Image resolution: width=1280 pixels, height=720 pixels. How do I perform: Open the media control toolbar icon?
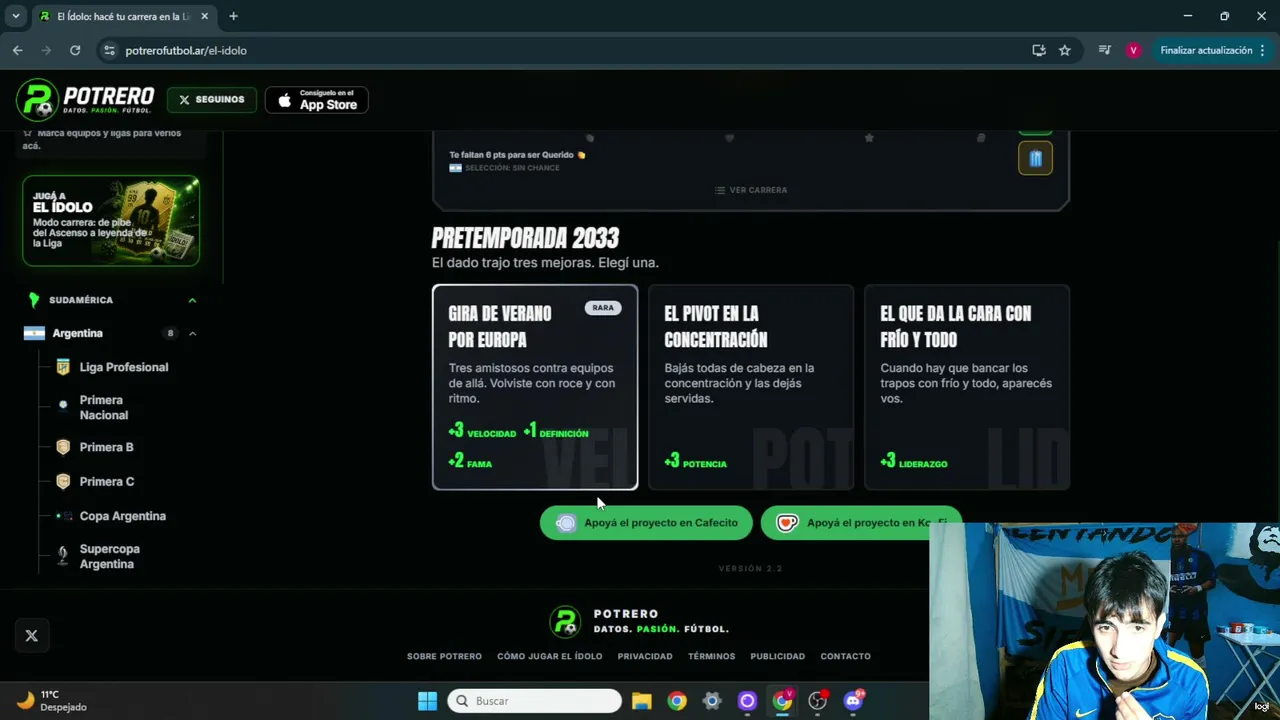(x=1104, y=50)
